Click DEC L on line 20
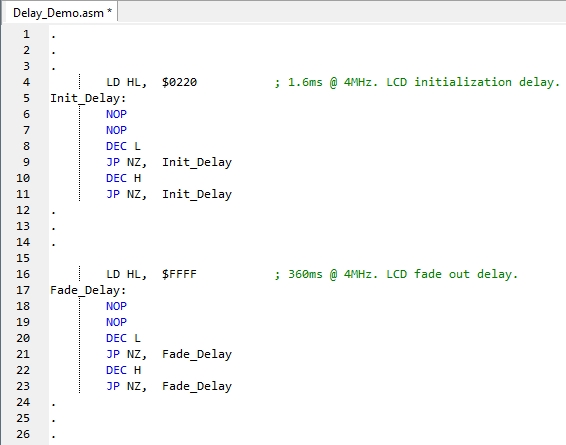Screen dimensions: 566x445 pos(123,338)
